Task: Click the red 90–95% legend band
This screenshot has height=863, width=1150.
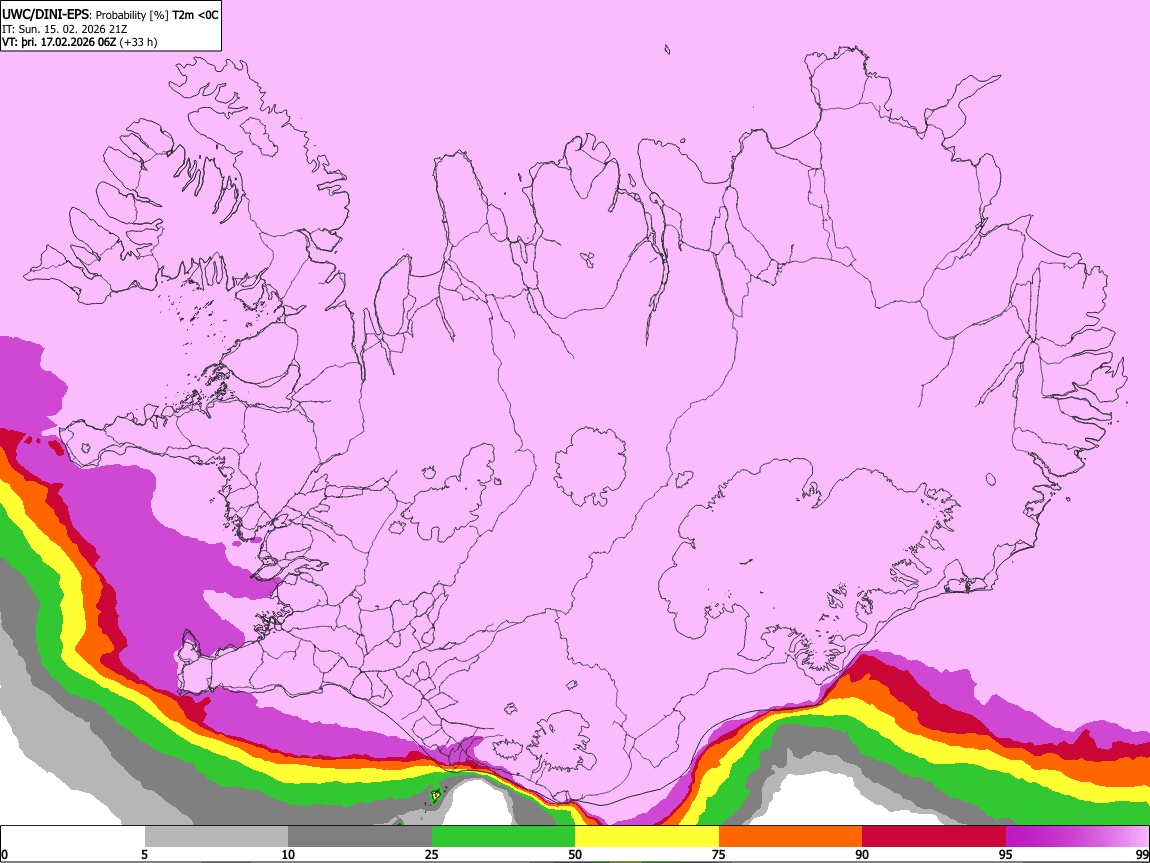Action: click(x=934, y=837)
